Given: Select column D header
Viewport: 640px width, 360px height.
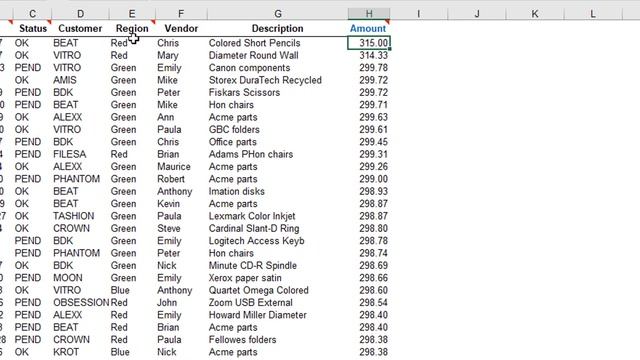Looking at the screenshot, I should coord(80,14).
